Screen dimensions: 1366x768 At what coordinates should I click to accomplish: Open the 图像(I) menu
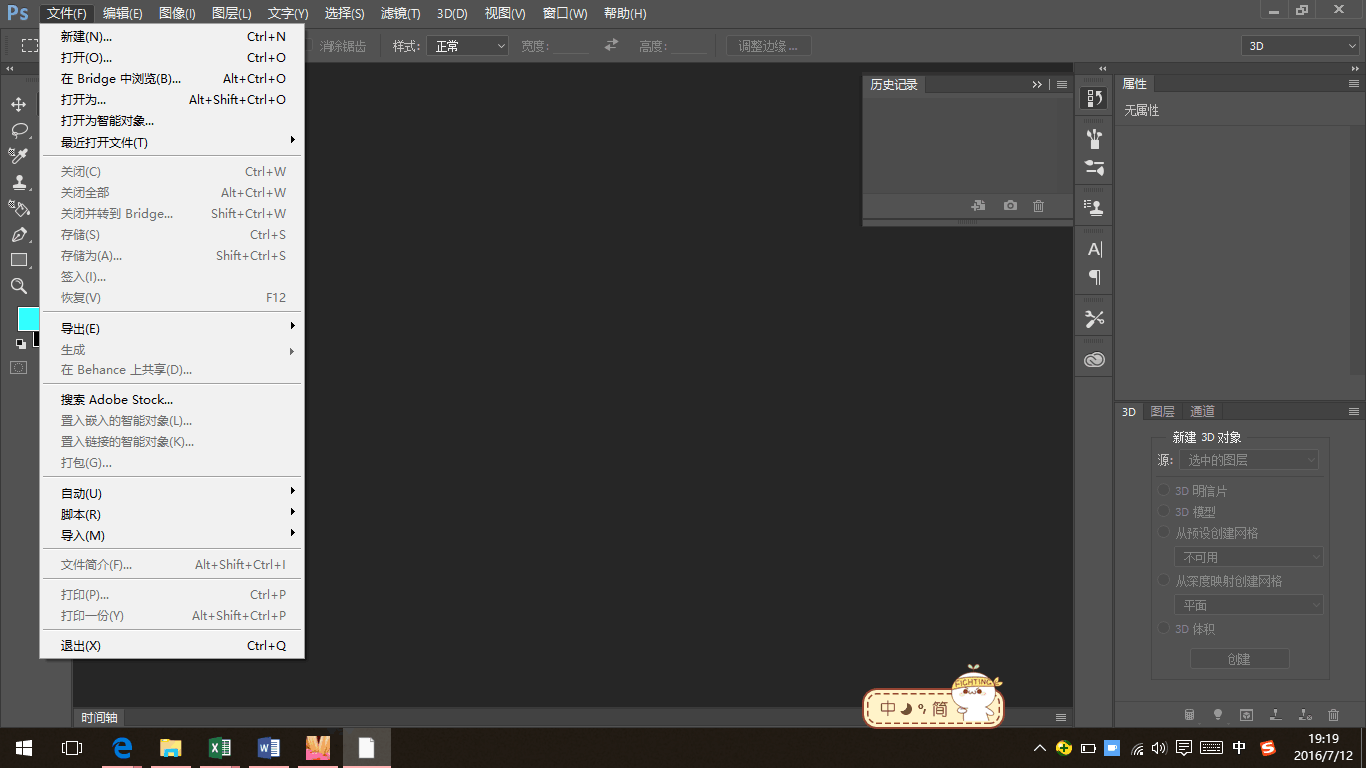click(178, 13)
